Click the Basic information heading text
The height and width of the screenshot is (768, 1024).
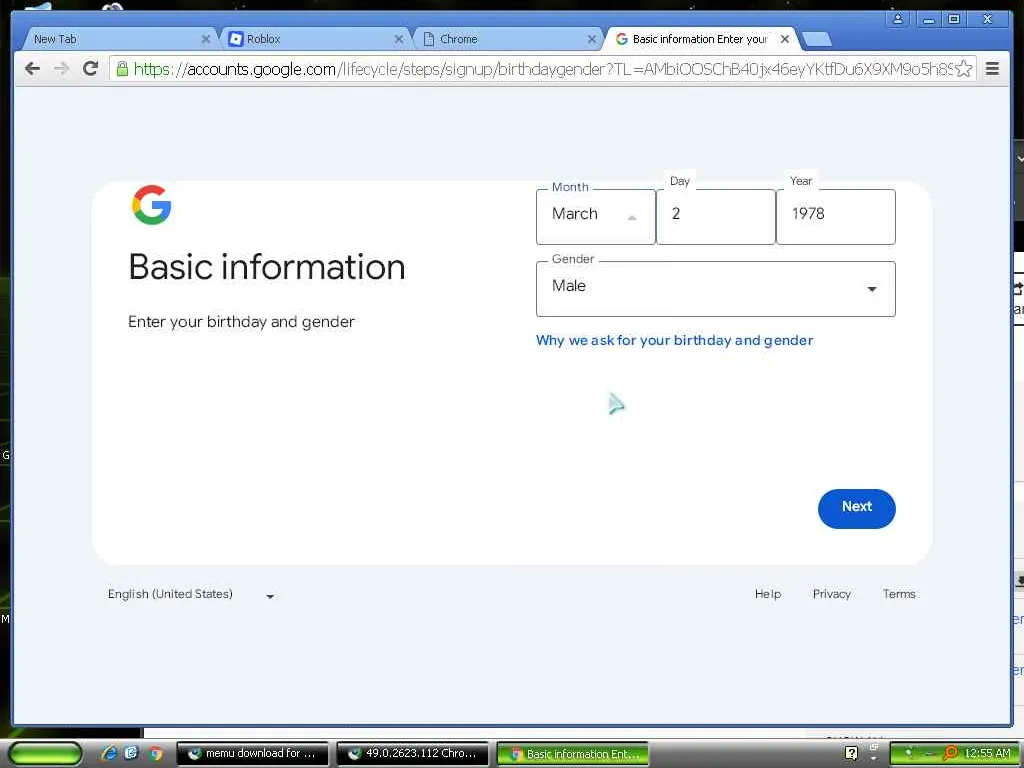click(266, 267)
